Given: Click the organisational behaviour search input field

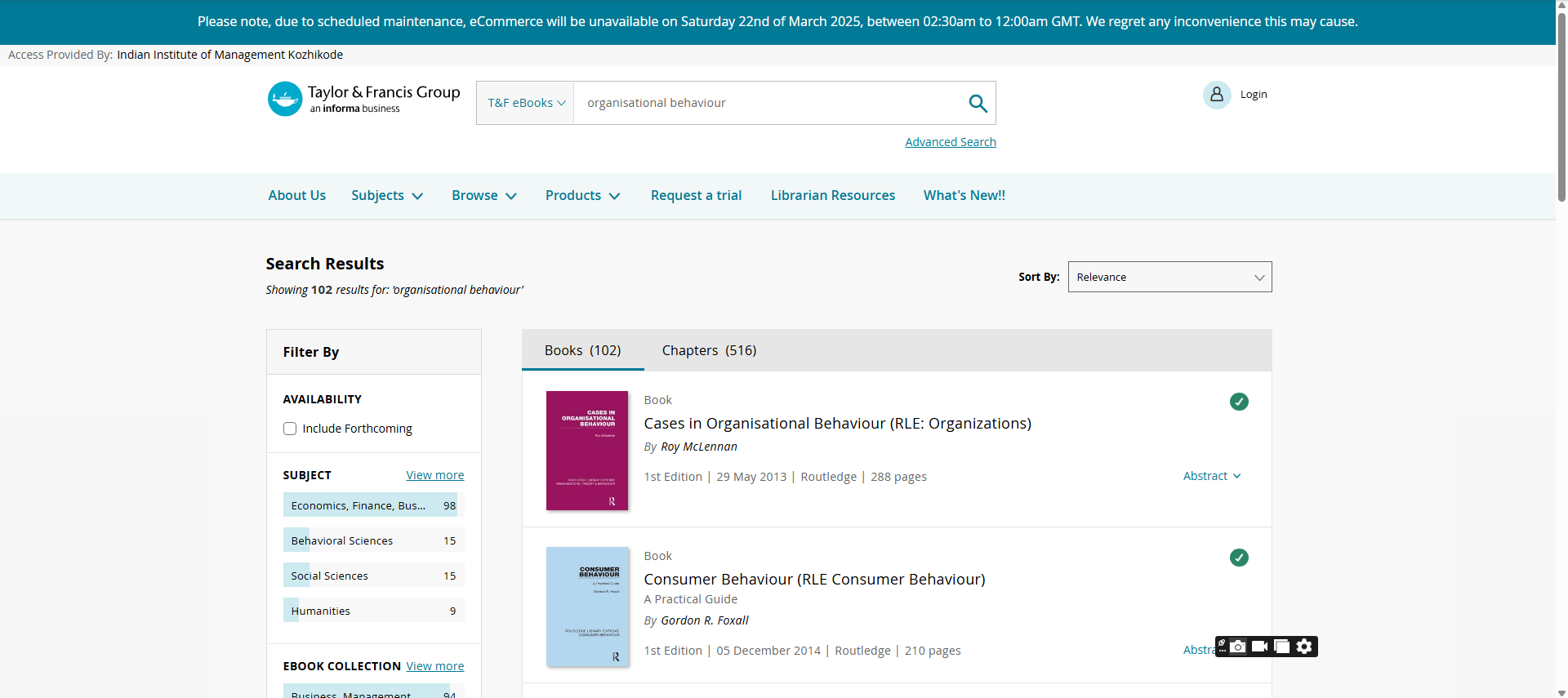Looking at the screenshot, I should 768,103.
